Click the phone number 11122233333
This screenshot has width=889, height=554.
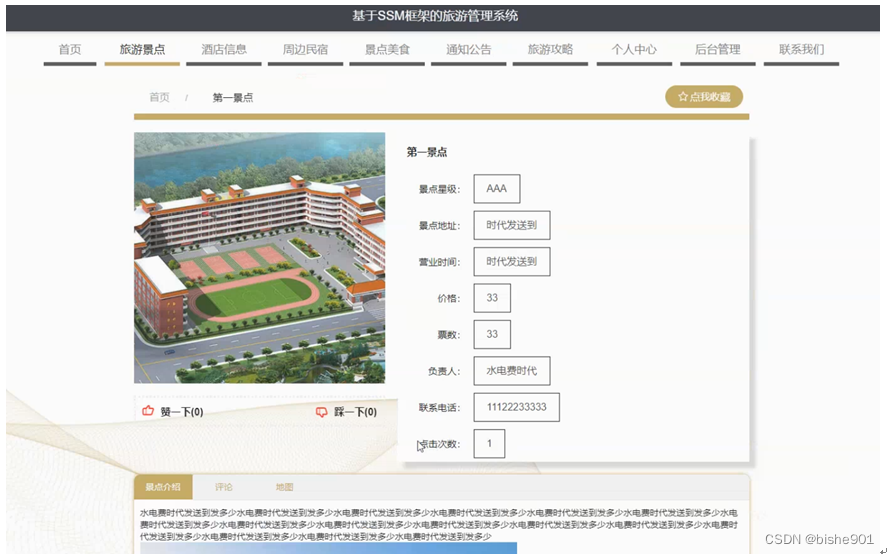517,407
